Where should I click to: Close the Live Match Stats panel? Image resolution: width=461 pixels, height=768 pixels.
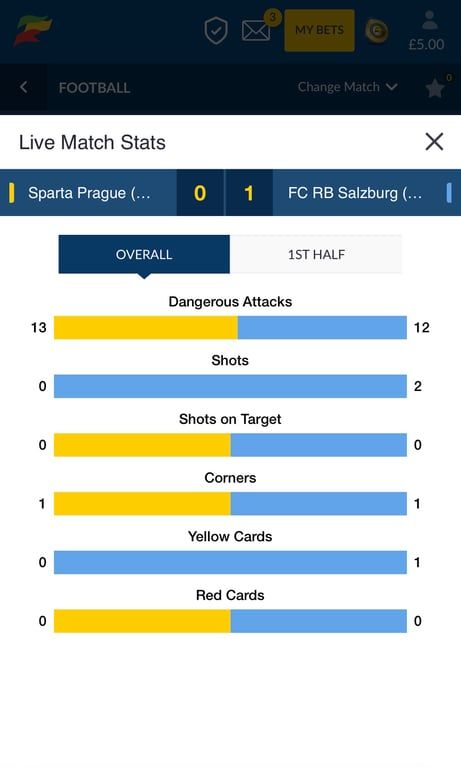click(434, 142)
